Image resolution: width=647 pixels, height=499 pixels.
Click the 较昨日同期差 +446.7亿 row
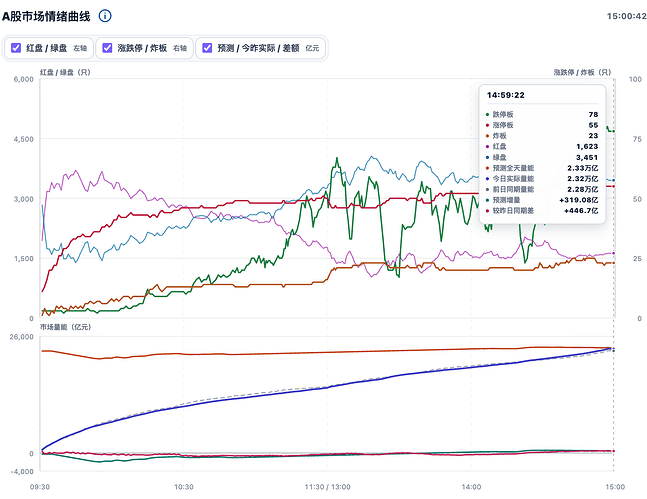pyautogui.click(x=542, y=211)
